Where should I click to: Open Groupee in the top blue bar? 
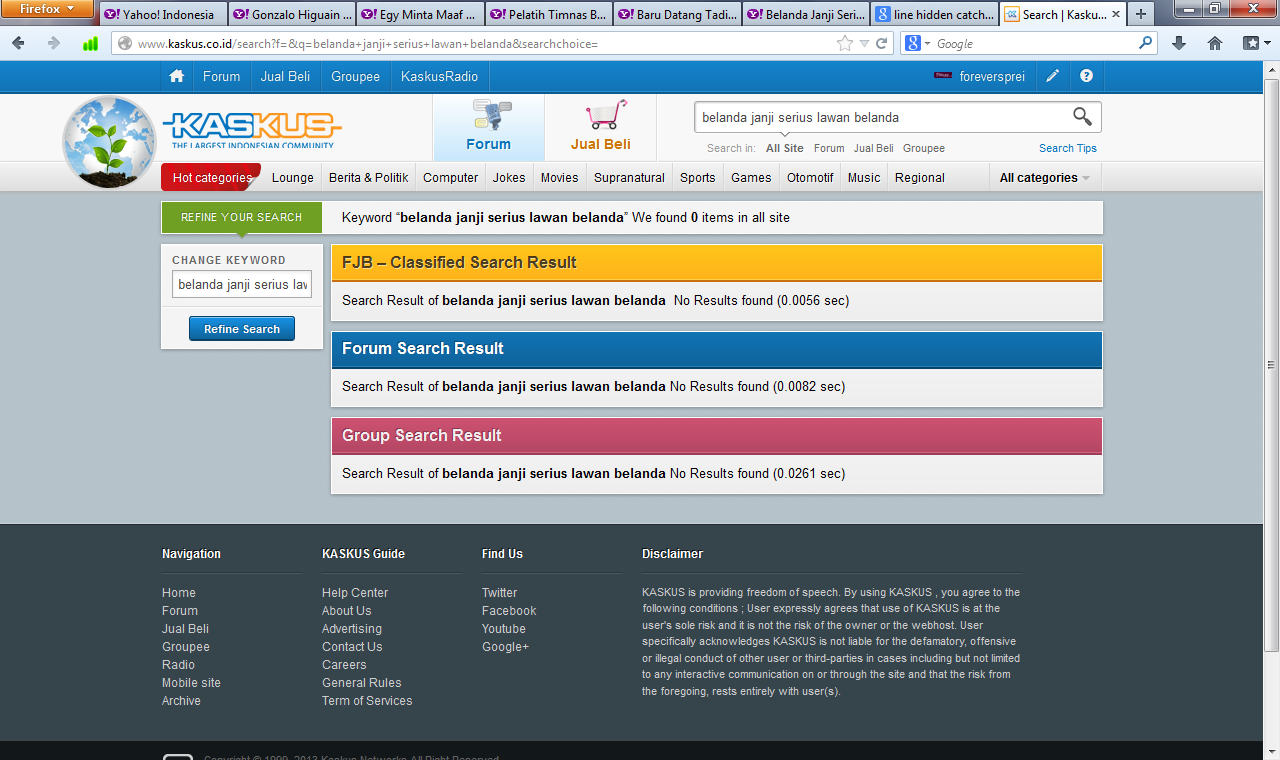[x=356, y=76]
